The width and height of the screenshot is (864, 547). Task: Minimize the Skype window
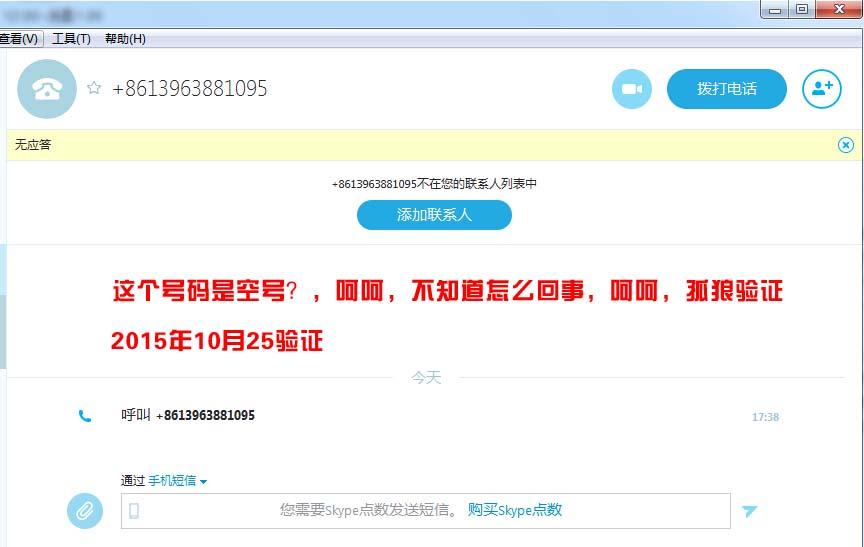[x=775, y=9]
